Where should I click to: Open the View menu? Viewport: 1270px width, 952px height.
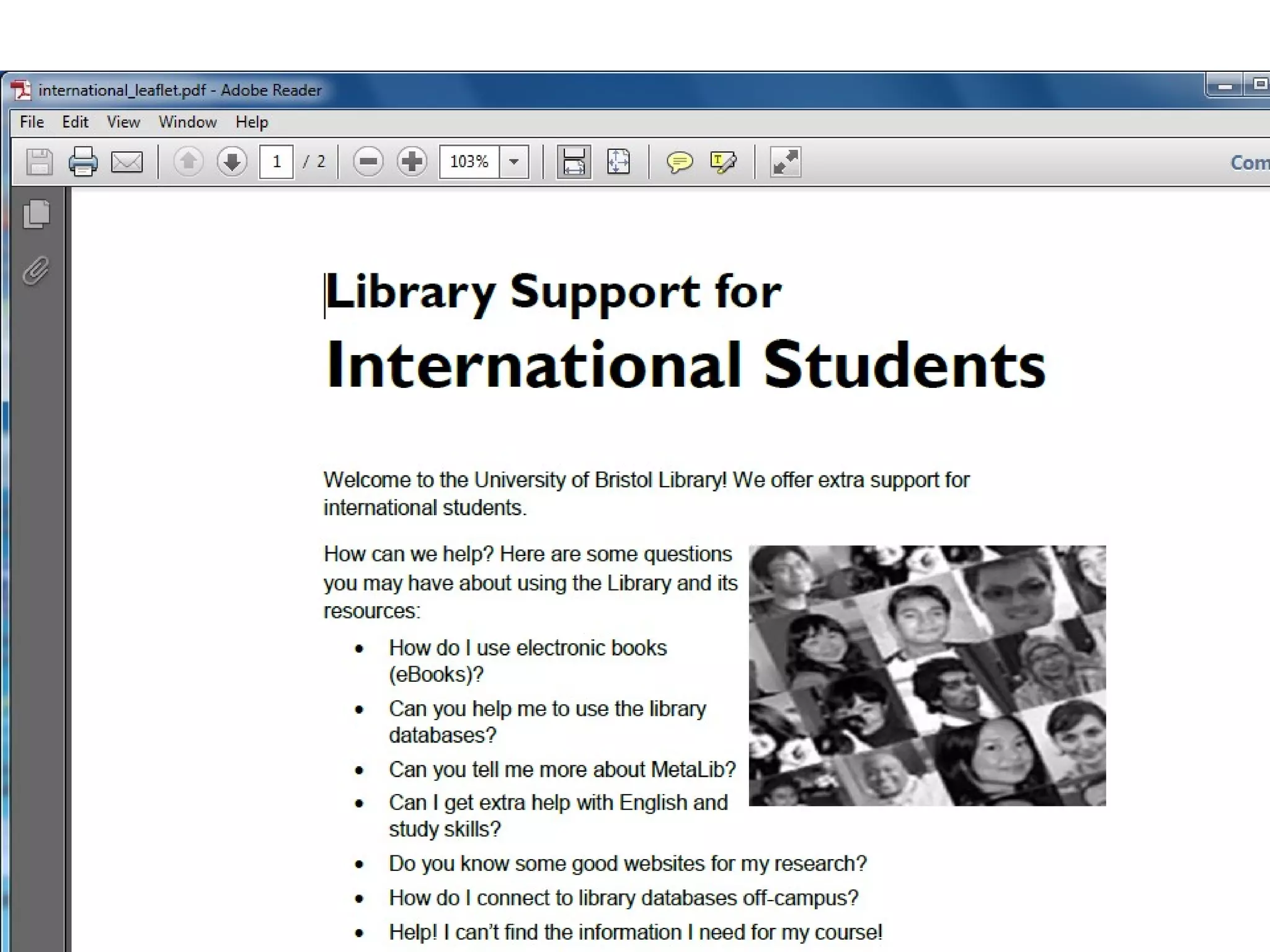[x=123, y=122]
